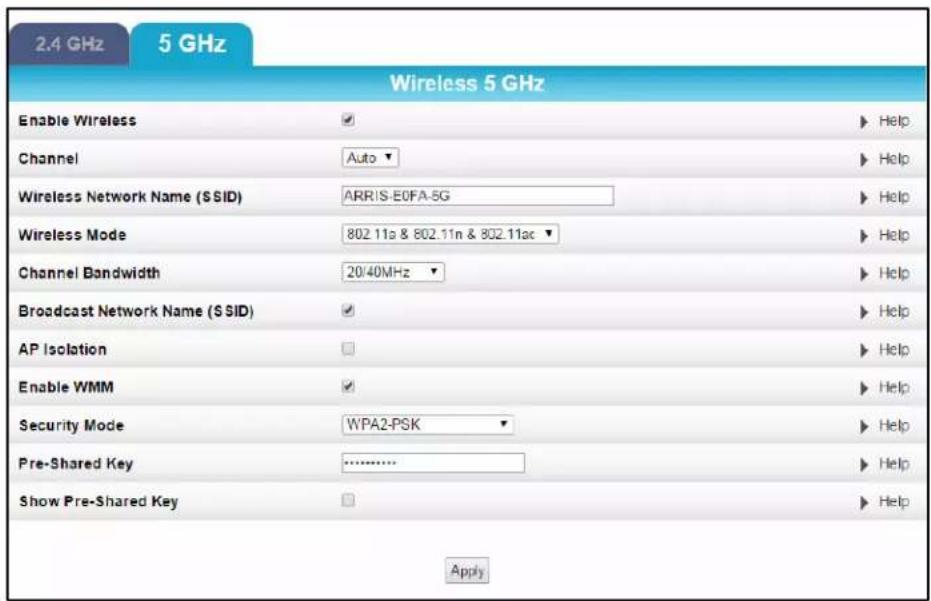
Task: Toggle the Enable WMM checkbox
Action: click(349, 386)
